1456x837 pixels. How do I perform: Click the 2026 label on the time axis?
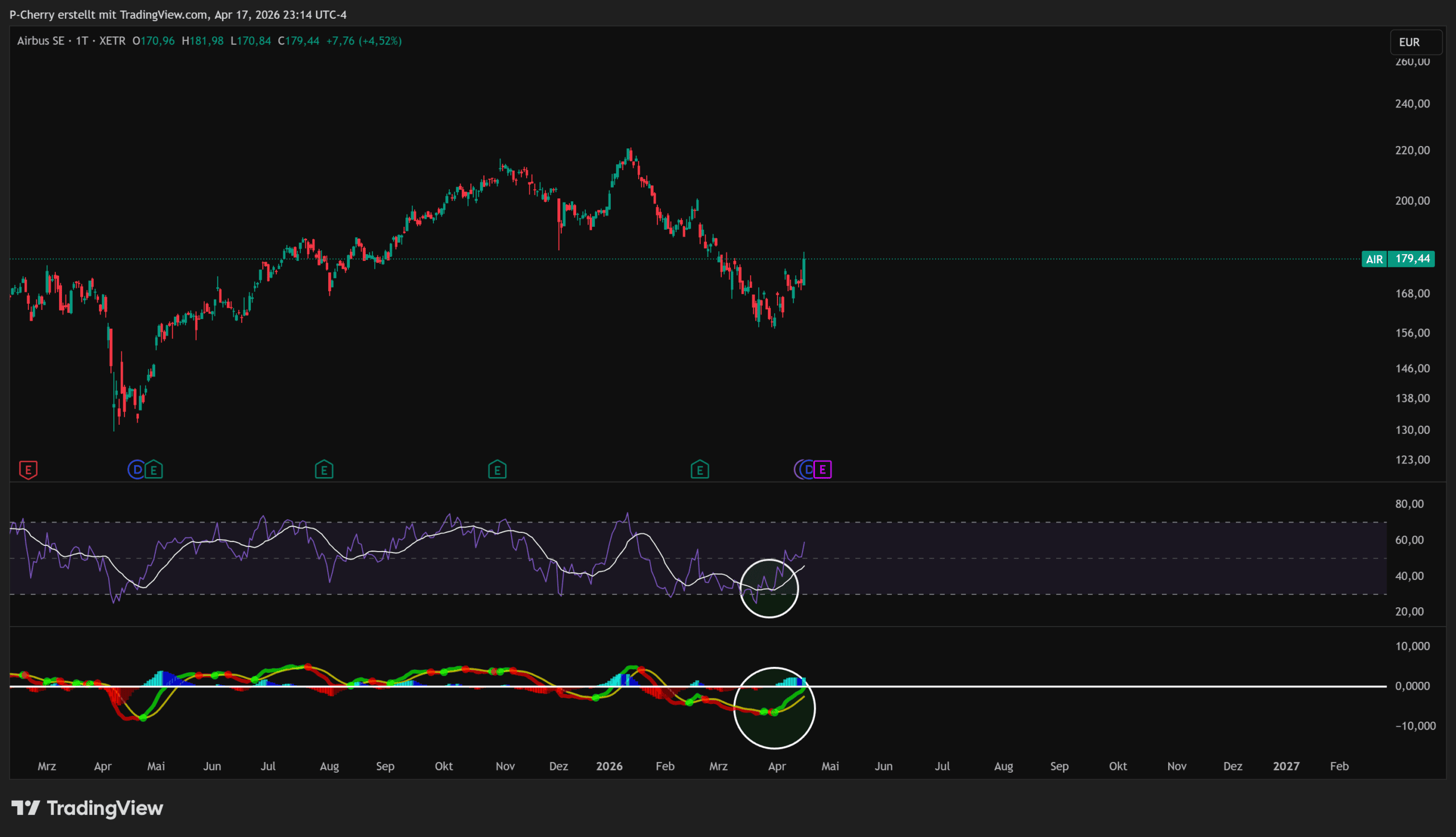[609, 766]
